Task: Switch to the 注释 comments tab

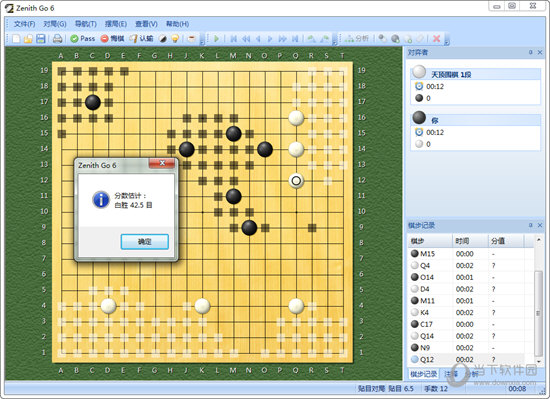Action: tap(451, 374)
